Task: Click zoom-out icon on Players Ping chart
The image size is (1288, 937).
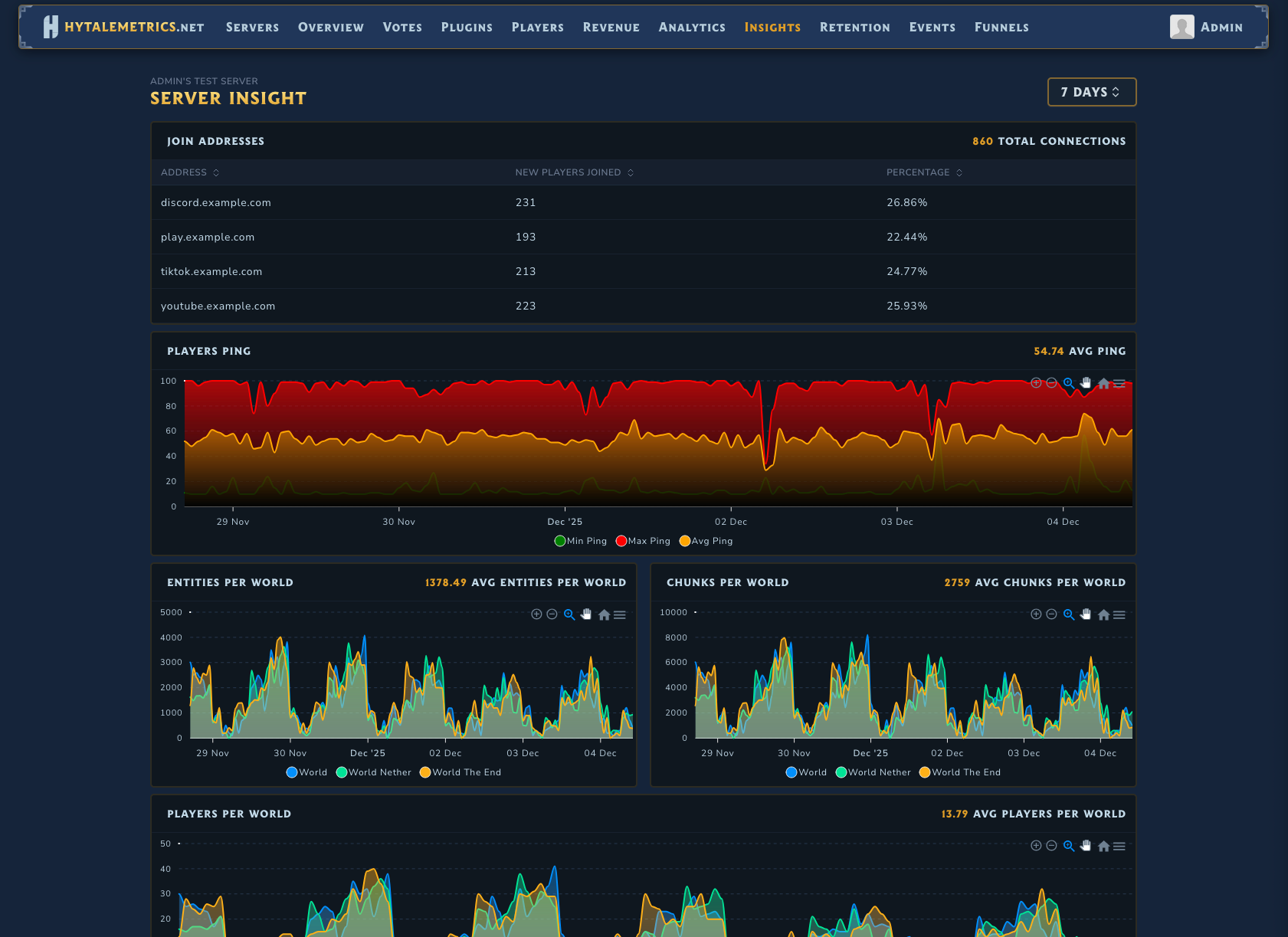Action: pos(1051,383)
